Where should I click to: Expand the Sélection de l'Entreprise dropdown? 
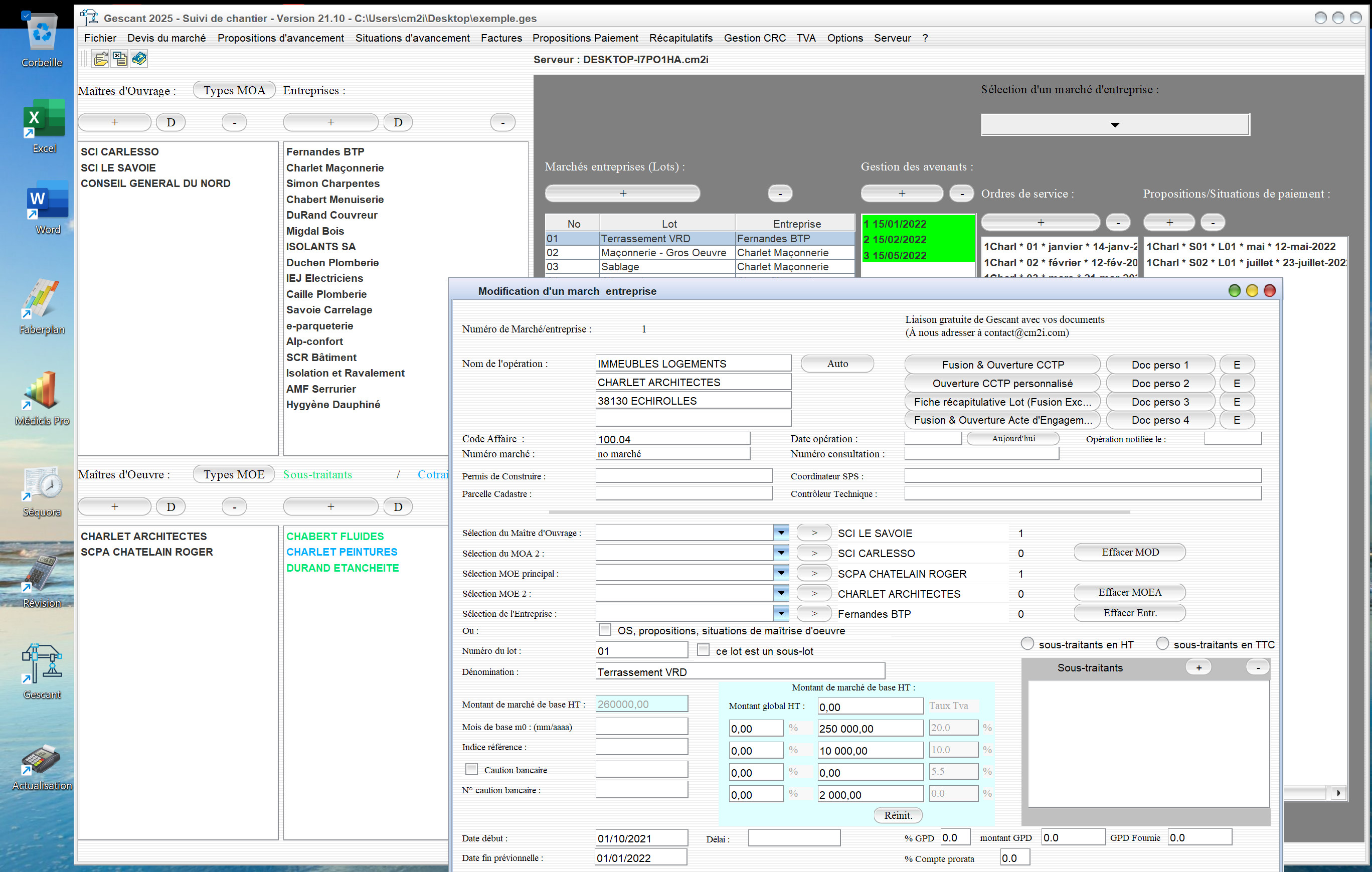click(781, 613)
